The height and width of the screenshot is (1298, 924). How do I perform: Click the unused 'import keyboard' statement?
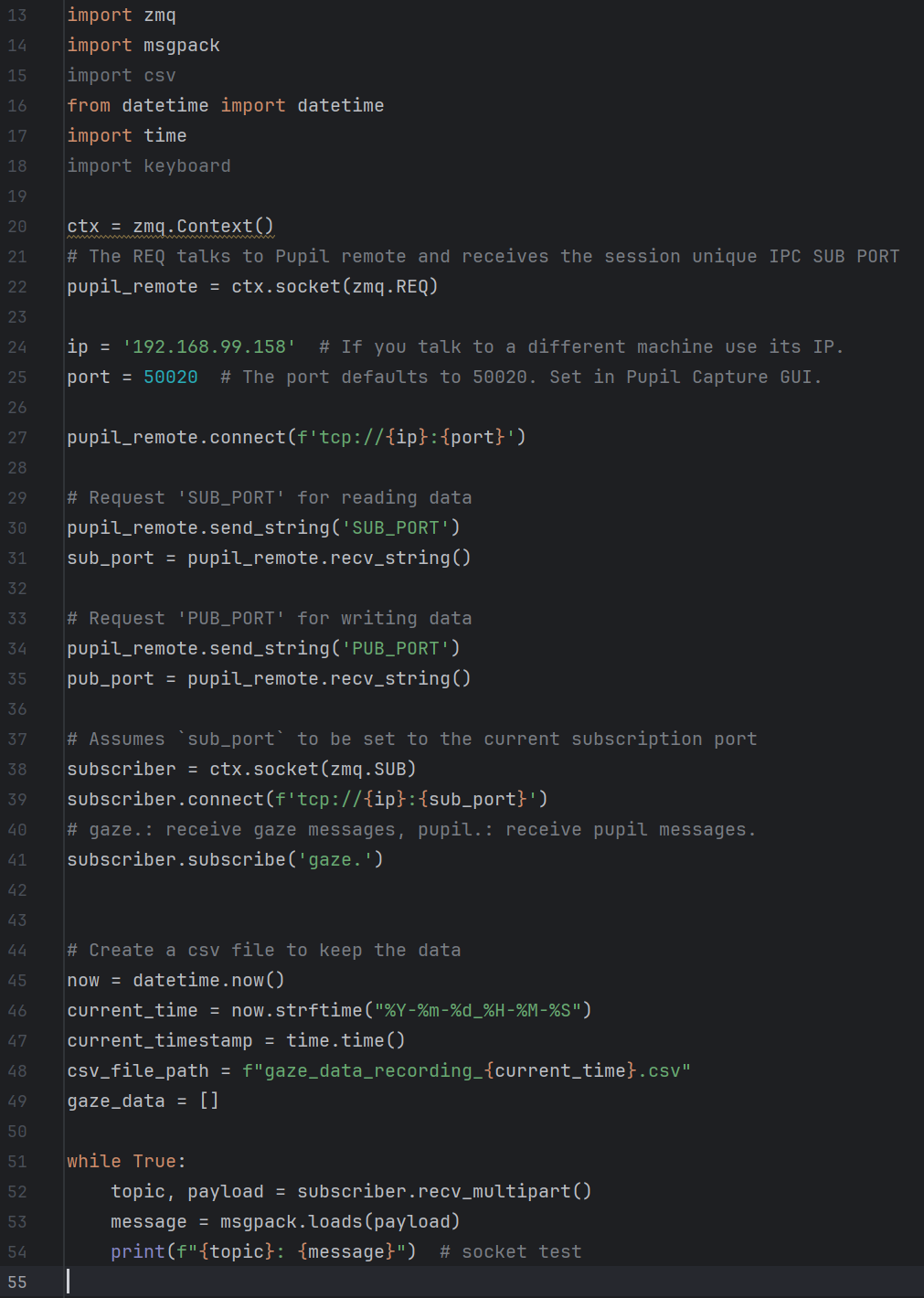pyautogui.click(x=149, y=166)
